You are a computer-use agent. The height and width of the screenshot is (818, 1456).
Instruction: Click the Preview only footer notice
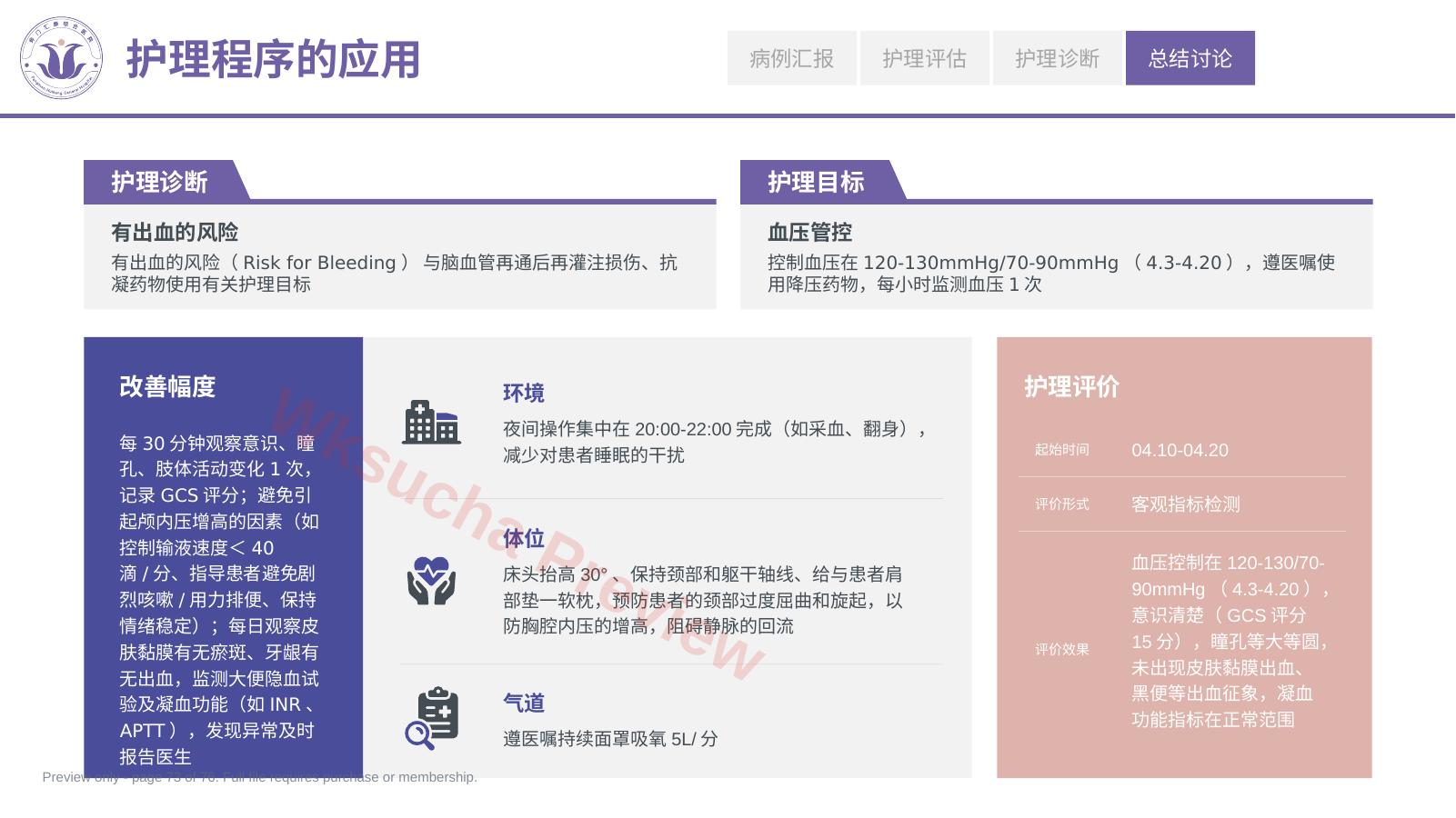[259, 777]
